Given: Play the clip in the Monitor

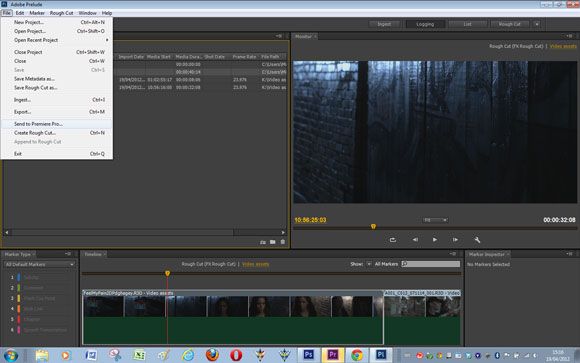Looking at the screenshot, I should 435,240.
